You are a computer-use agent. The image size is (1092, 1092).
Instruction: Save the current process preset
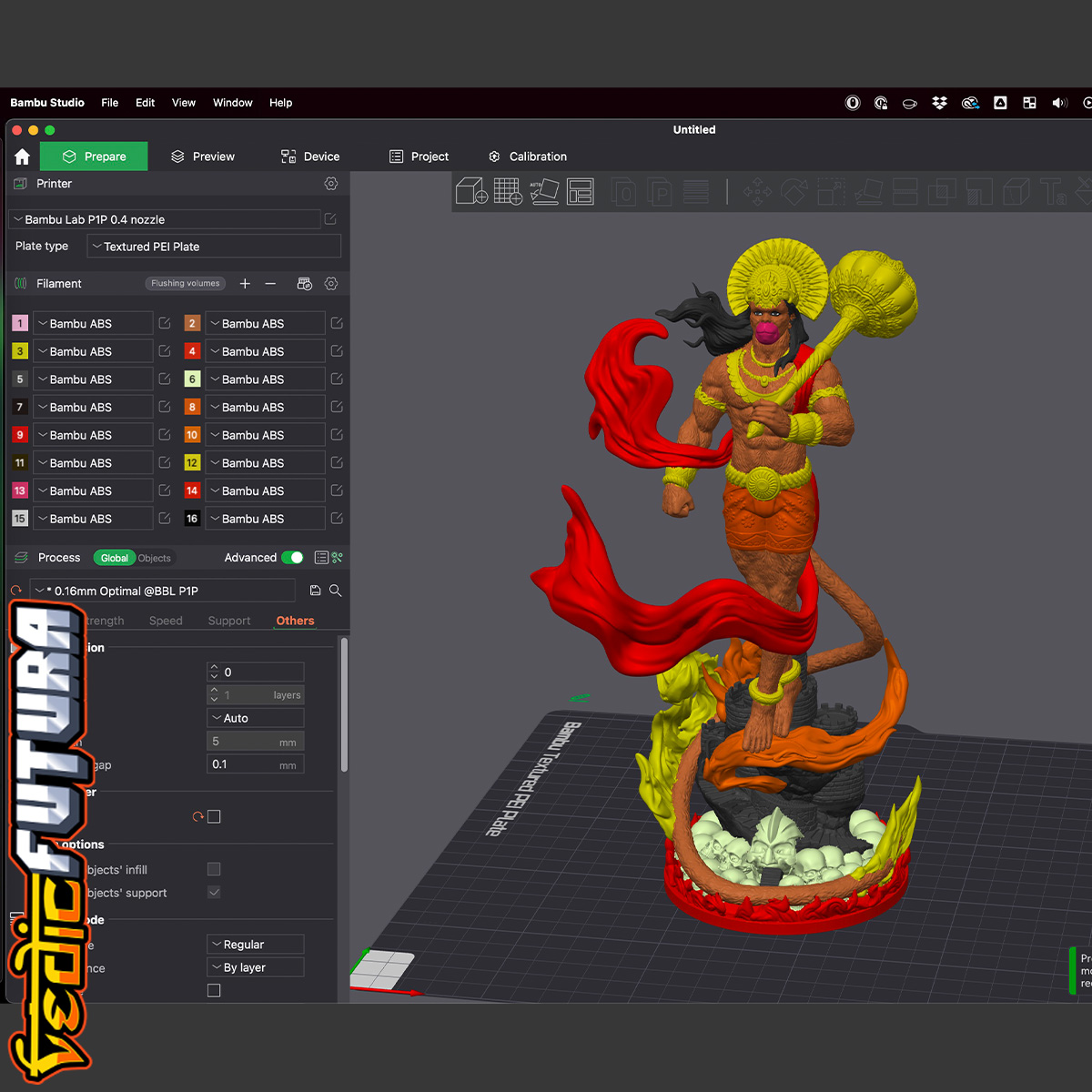[315, 591]
